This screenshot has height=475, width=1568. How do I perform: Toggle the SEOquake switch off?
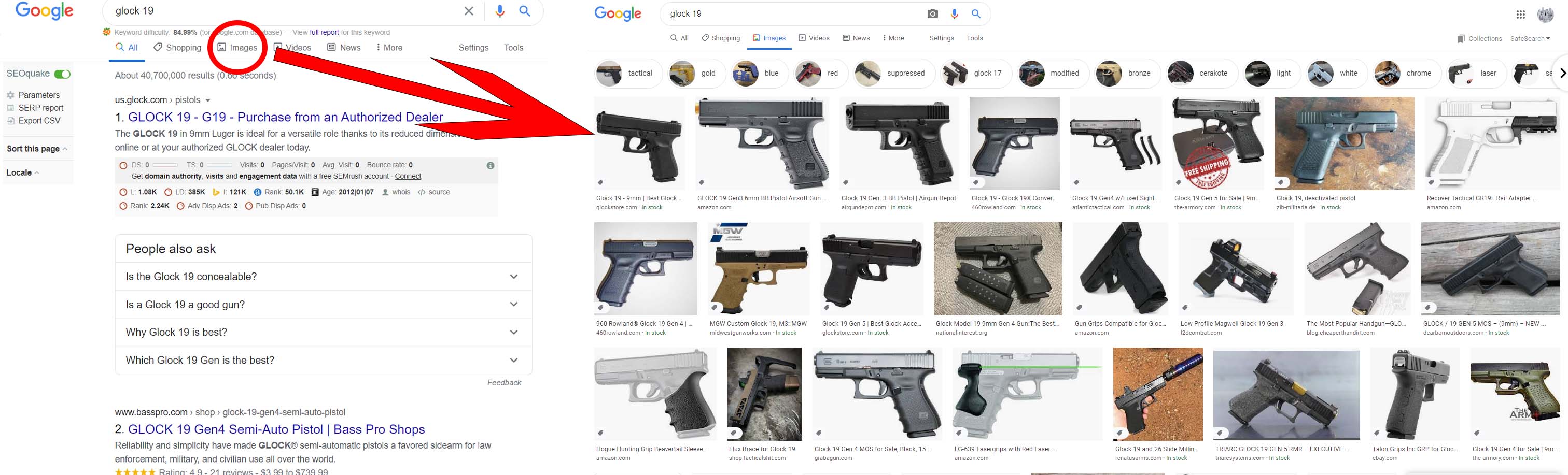coord(63,74)
